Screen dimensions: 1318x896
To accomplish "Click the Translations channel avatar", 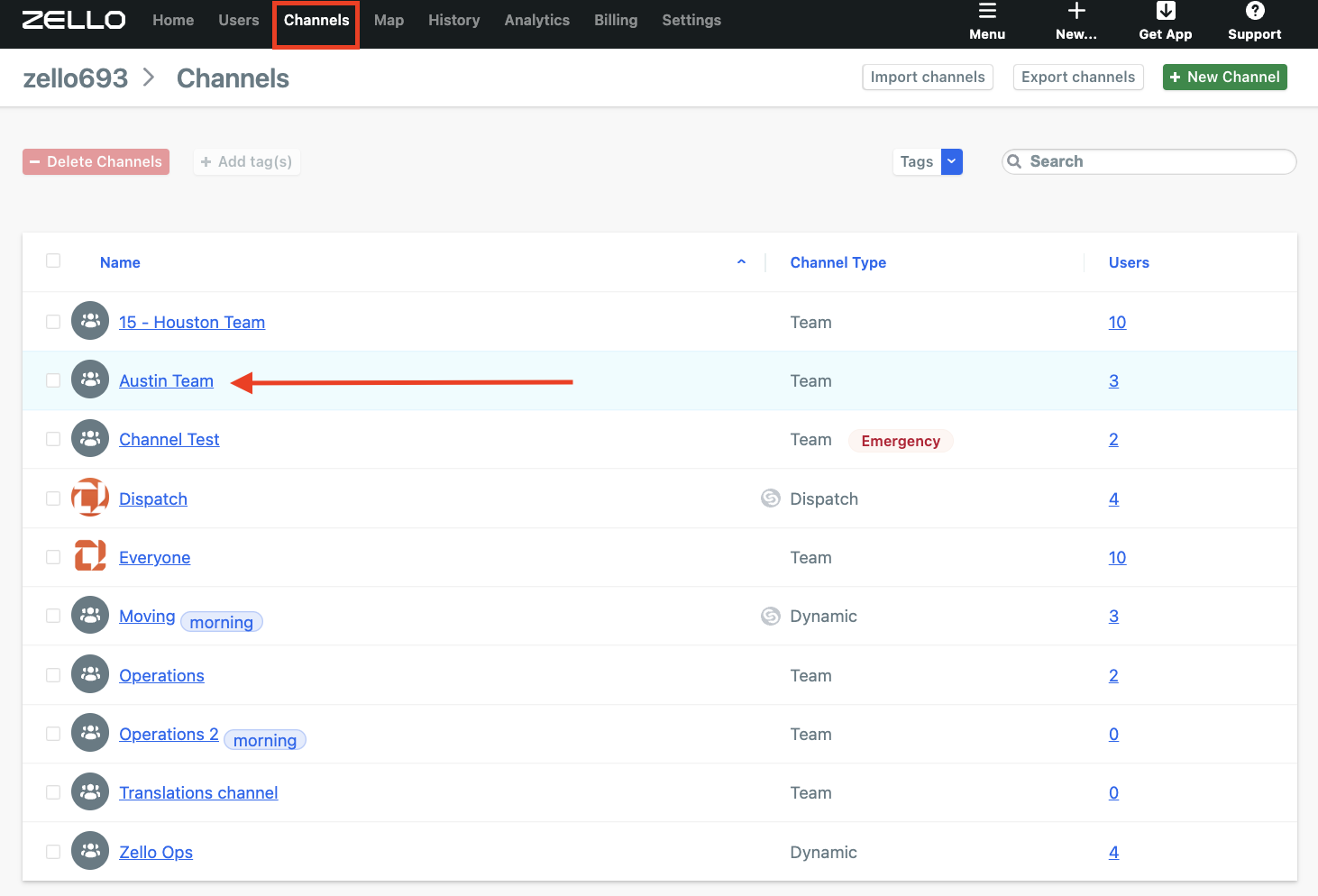I will pos(90,791).
